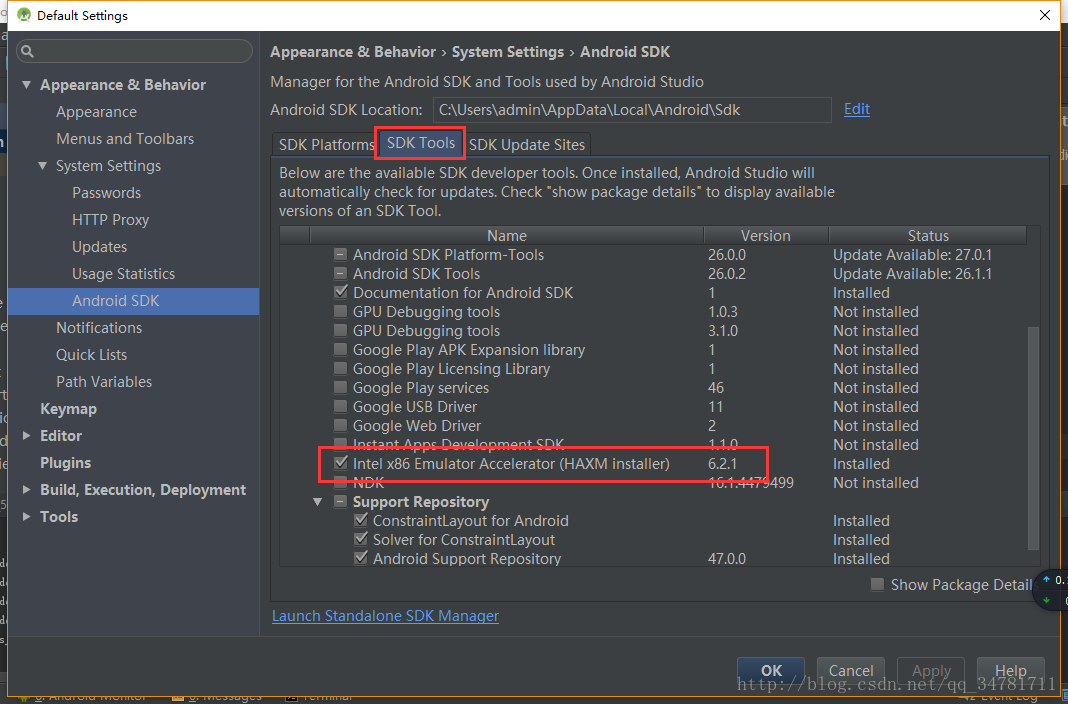
Task: Toggle the Android SDK Tools checkbox
Action: click(x=340, y=274)
